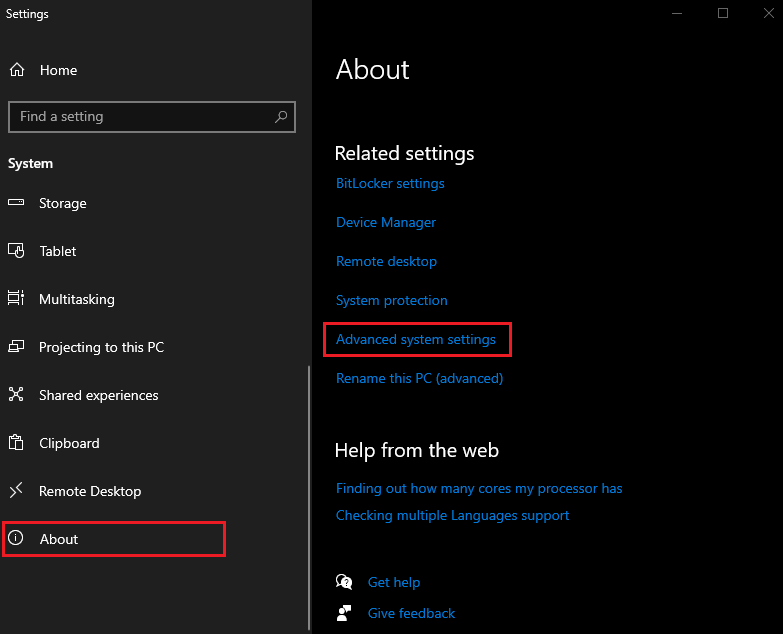The image size is (783, 634).
Task: Click the Multitasking icon
Action: click(16, 298)
